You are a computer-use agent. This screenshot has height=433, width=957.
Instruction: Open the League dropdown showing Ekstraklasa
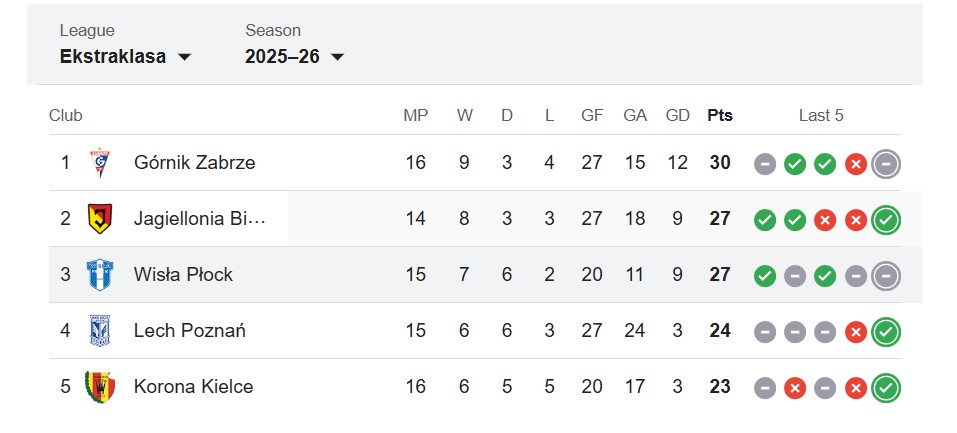click(125, 56)
